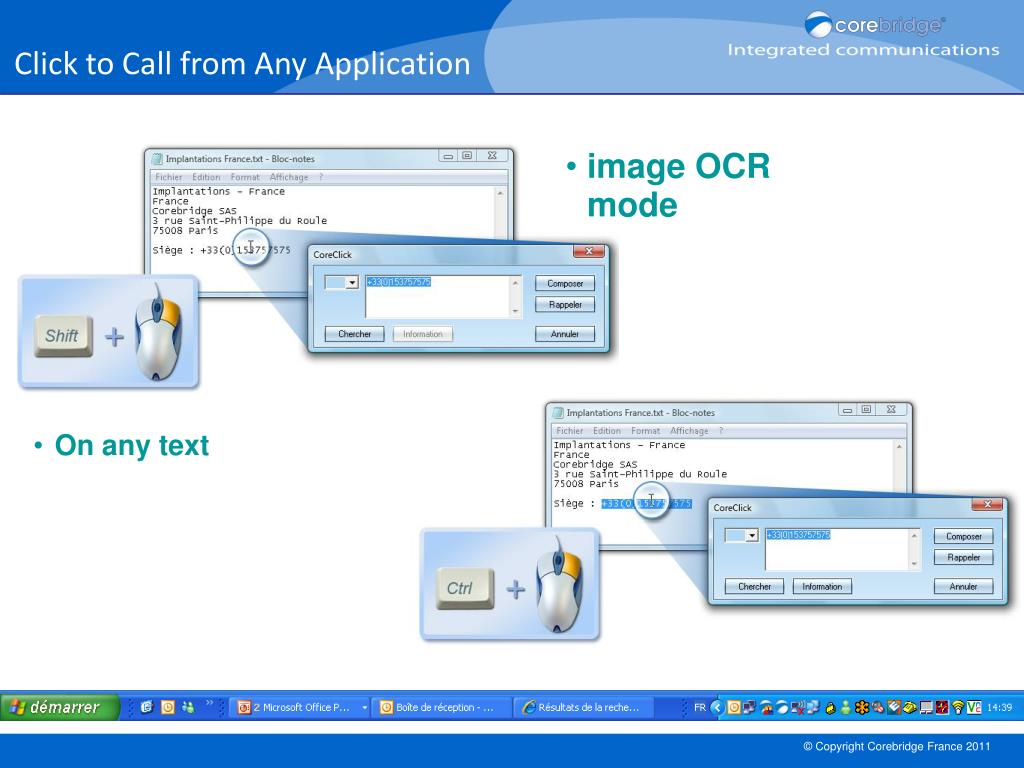
Task: Open Affichage menu in the Ctrl-example Notepad
Action: point(689,431)
